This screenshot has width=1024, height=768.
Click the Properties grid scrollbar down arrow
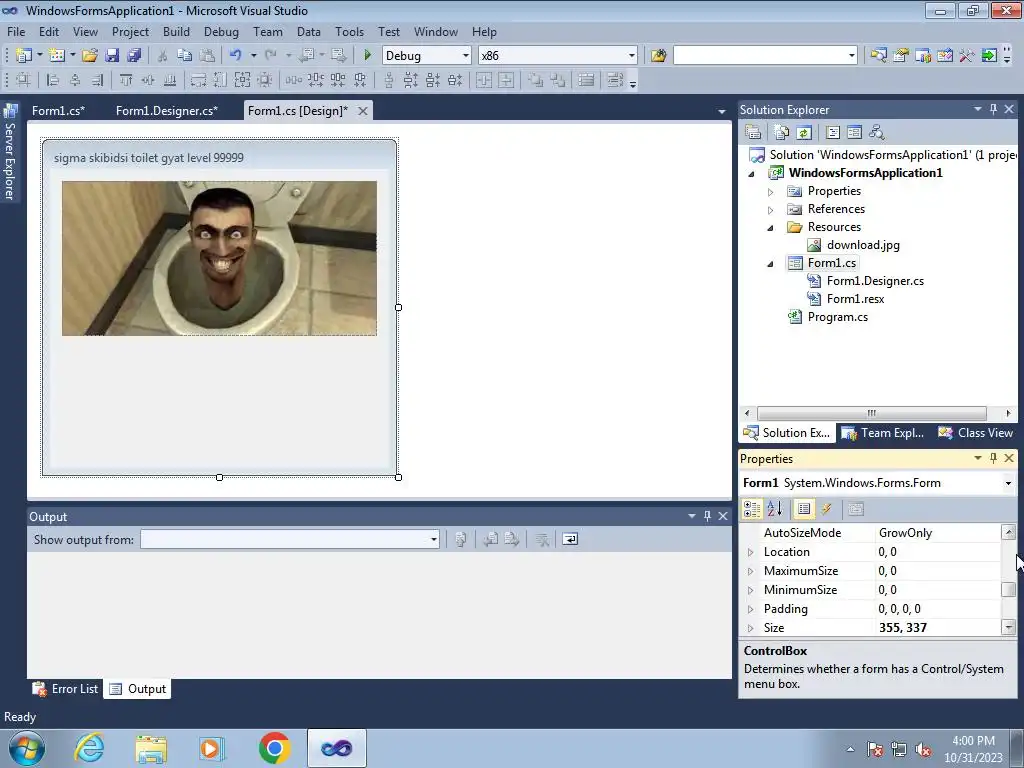[x=1008, y=628]
